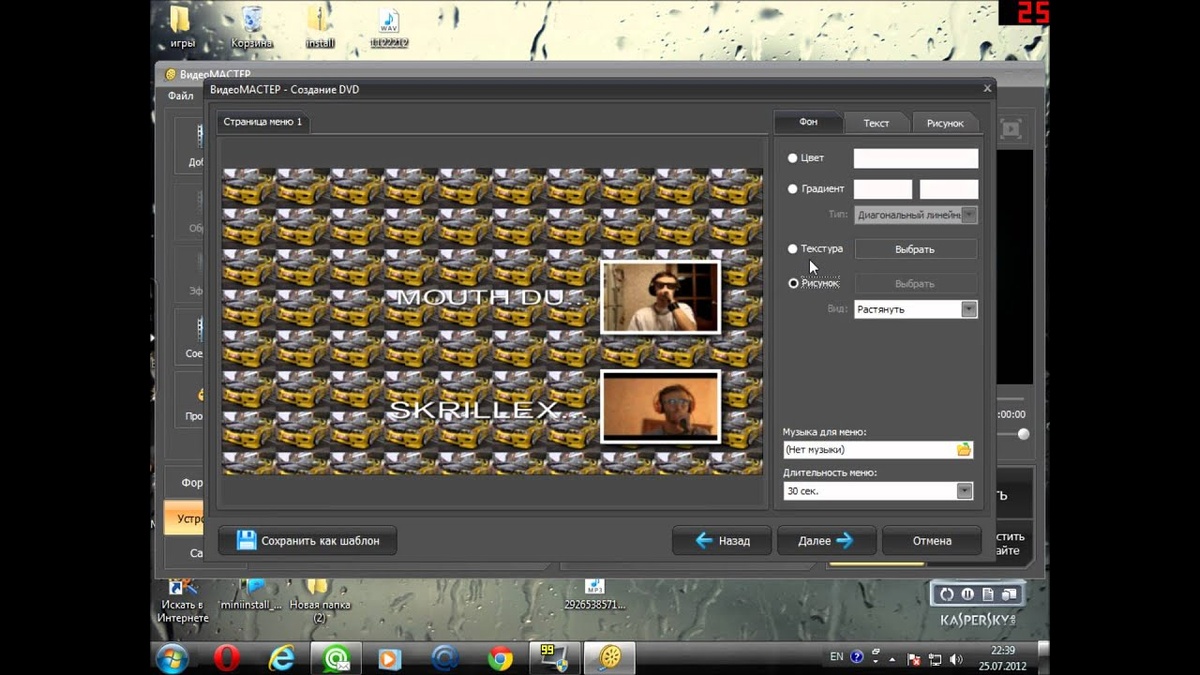
Task: Click the blue help tray icon
Action: [857, 657]
